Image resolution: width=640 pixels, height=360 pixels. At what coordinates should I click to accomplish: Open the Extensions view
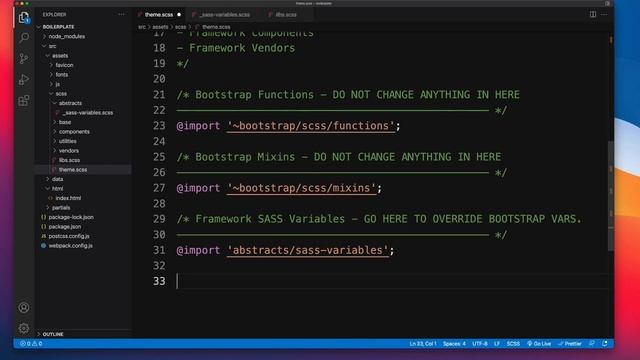click(x=24, y=100)
